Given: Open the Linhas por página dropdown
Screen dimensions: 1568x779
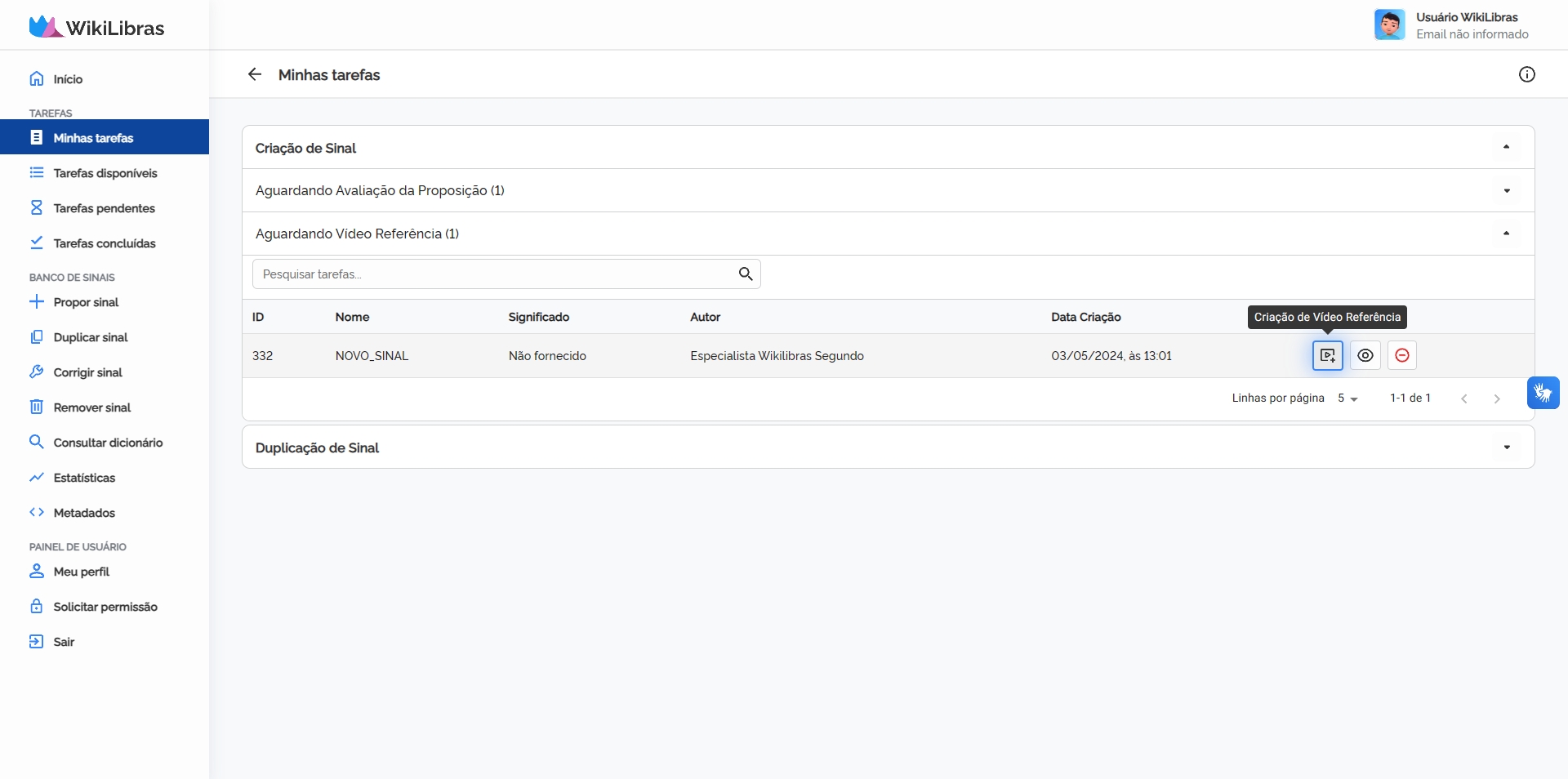Looking at the screenshot, I should tap(1347, 398).
